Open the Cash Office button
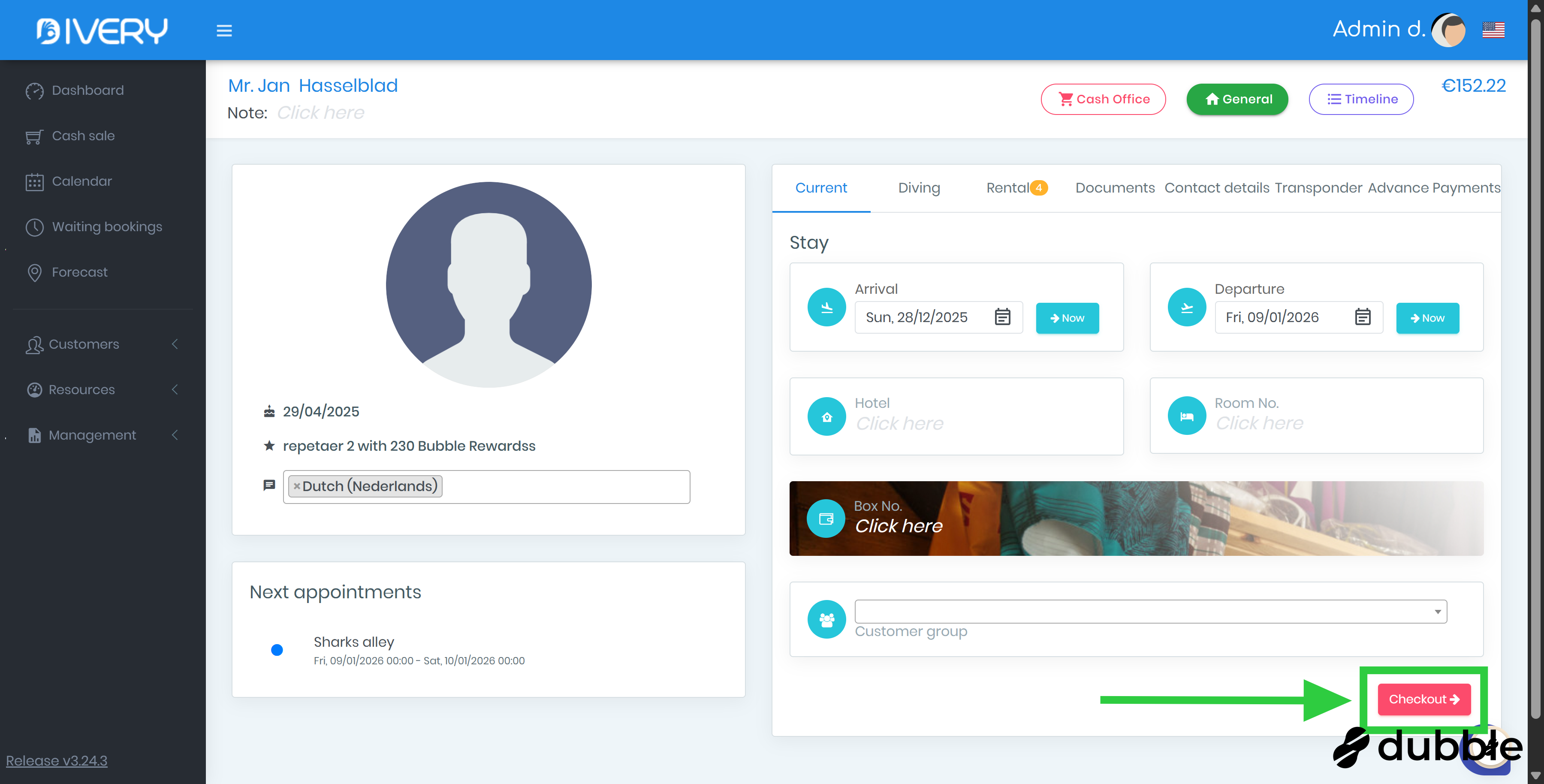Viewport: 1544px width, 784px height. click(1103, 99)
